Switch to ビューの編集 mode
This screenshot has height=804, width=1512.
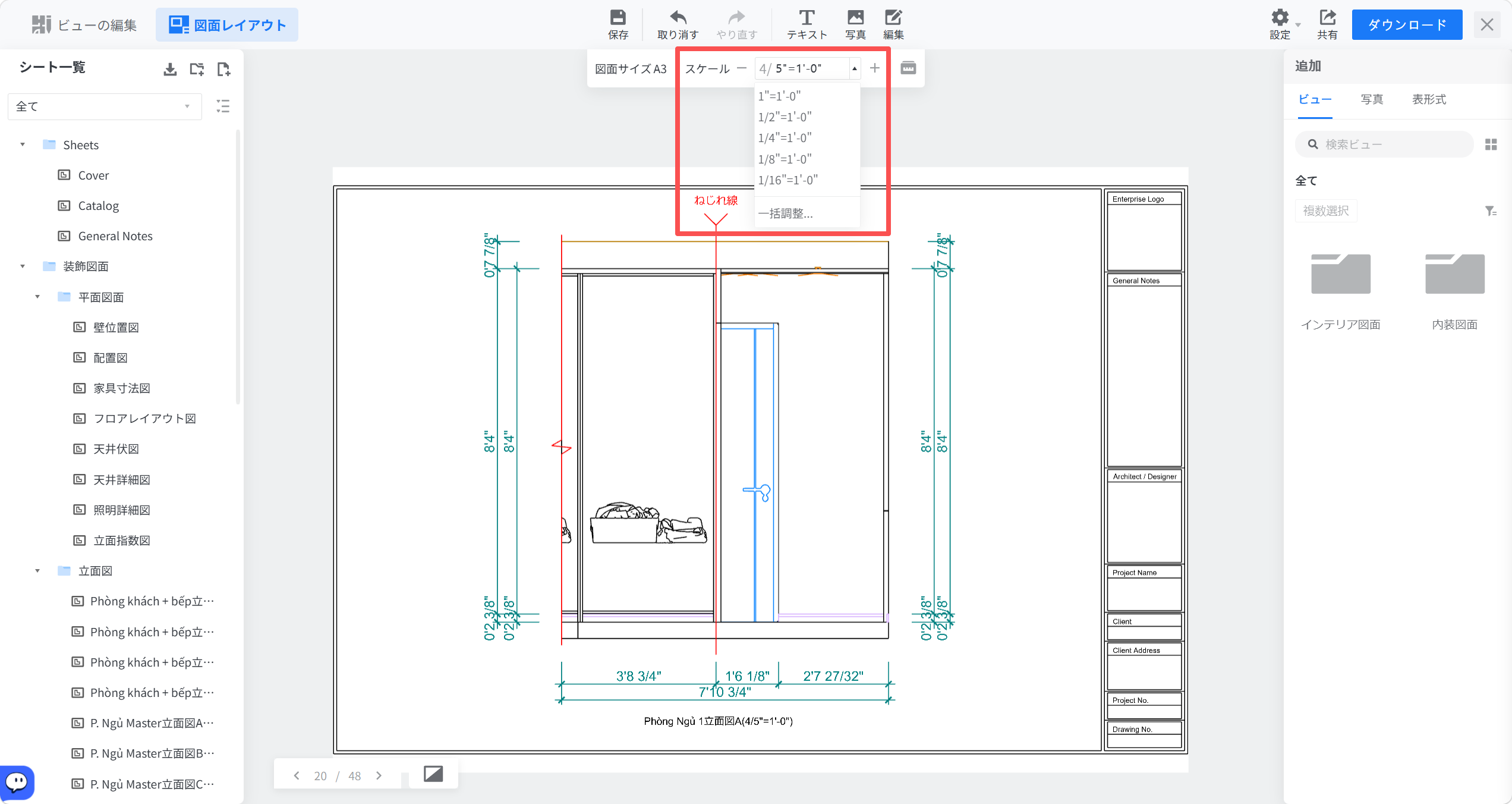pos(84,25)
